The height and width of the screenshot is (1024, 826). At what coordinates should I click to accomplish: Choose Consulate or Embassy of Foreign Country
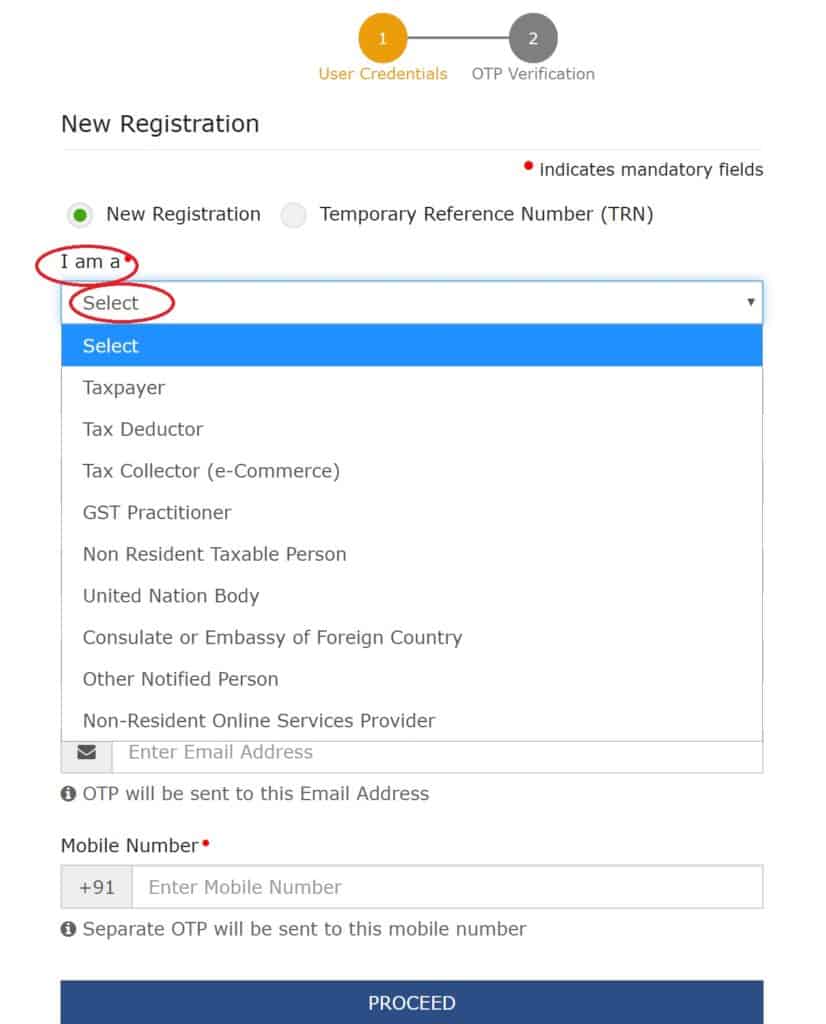[x=411, y=637]
